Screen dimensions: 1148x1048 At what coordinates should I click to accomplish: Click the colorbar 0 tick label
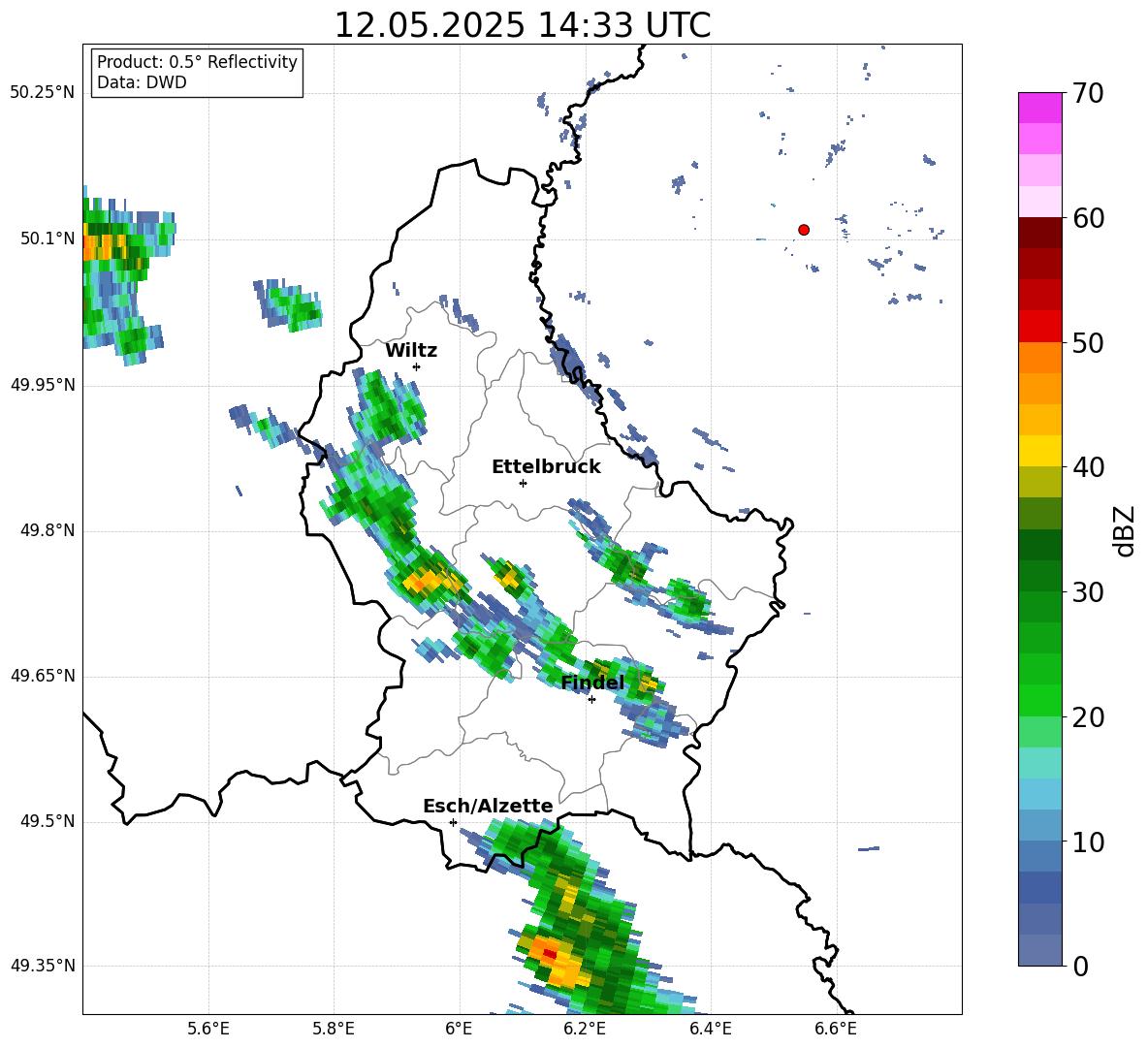tap(1080, 966)
